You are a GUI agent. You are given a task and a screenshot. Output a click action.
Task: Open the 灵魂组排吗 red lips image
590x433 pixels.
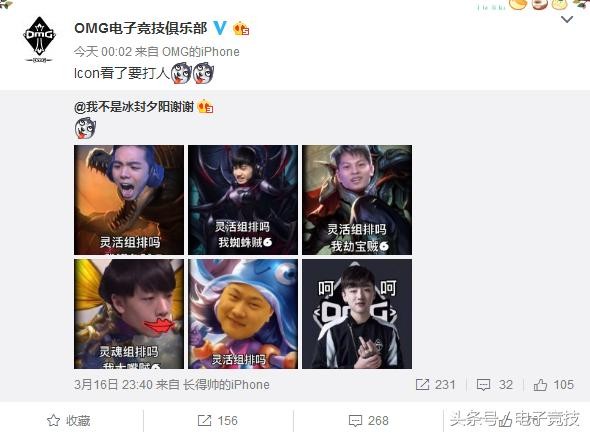click(129, 314)
